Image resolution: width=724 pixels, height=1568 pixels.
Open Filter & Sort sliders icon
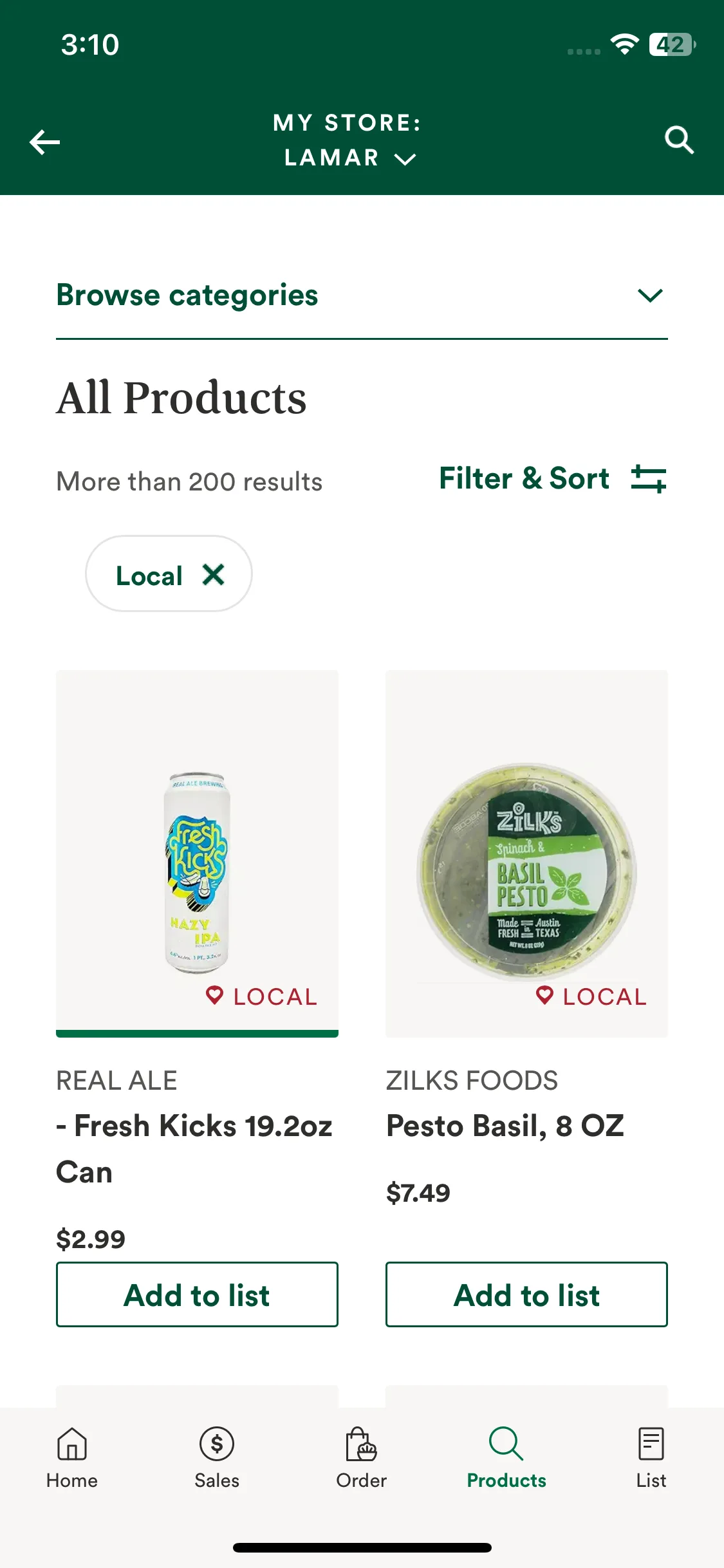(649, 479)
